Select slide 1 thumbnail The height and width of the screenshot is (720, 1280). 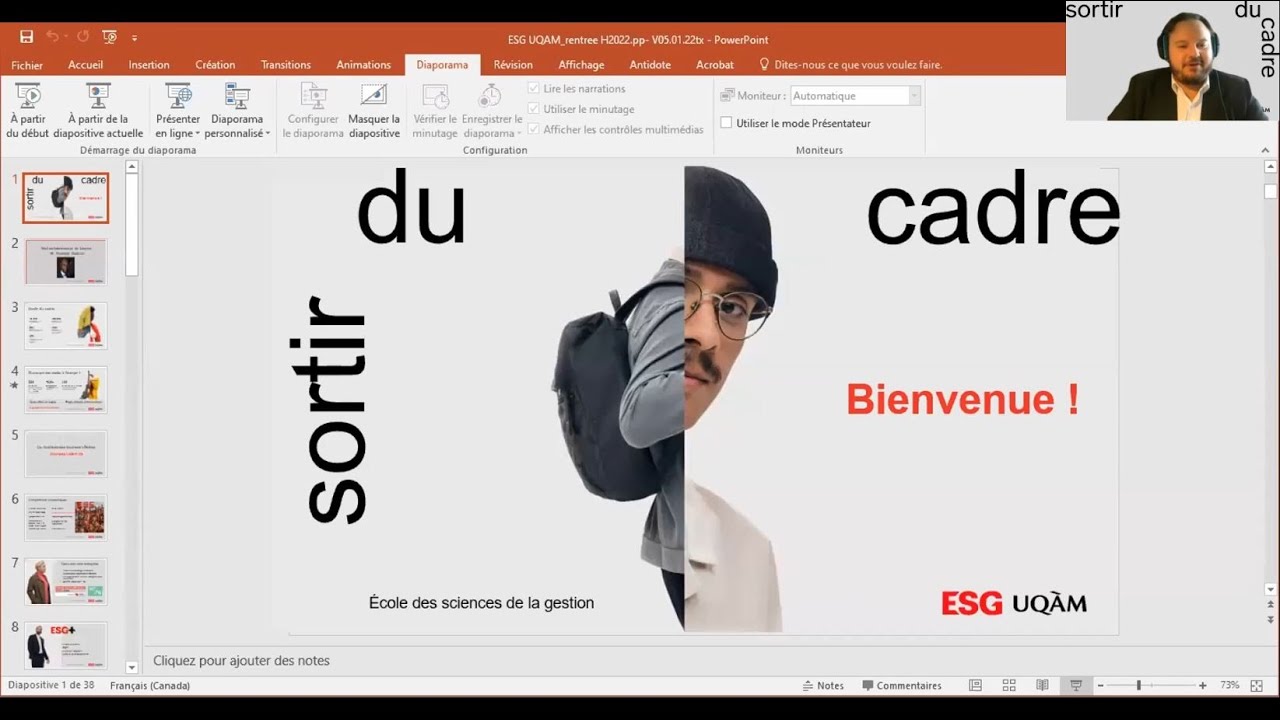tap(66, 198)
